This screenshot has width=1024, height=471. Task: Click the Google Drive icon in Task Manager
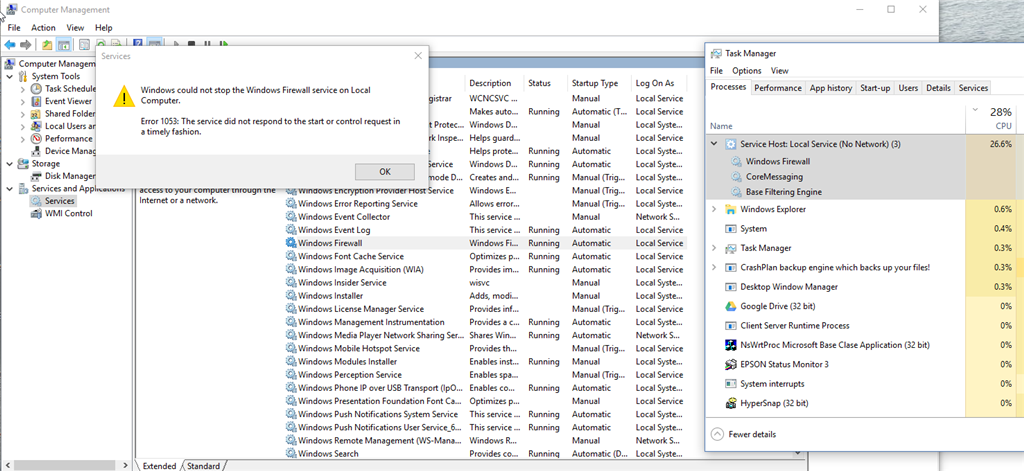[731, 306]
